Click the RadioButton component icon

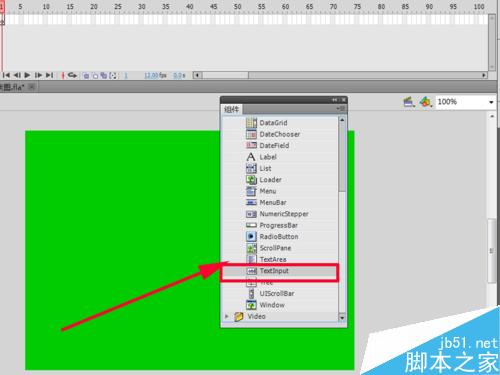tap(251, 237)
